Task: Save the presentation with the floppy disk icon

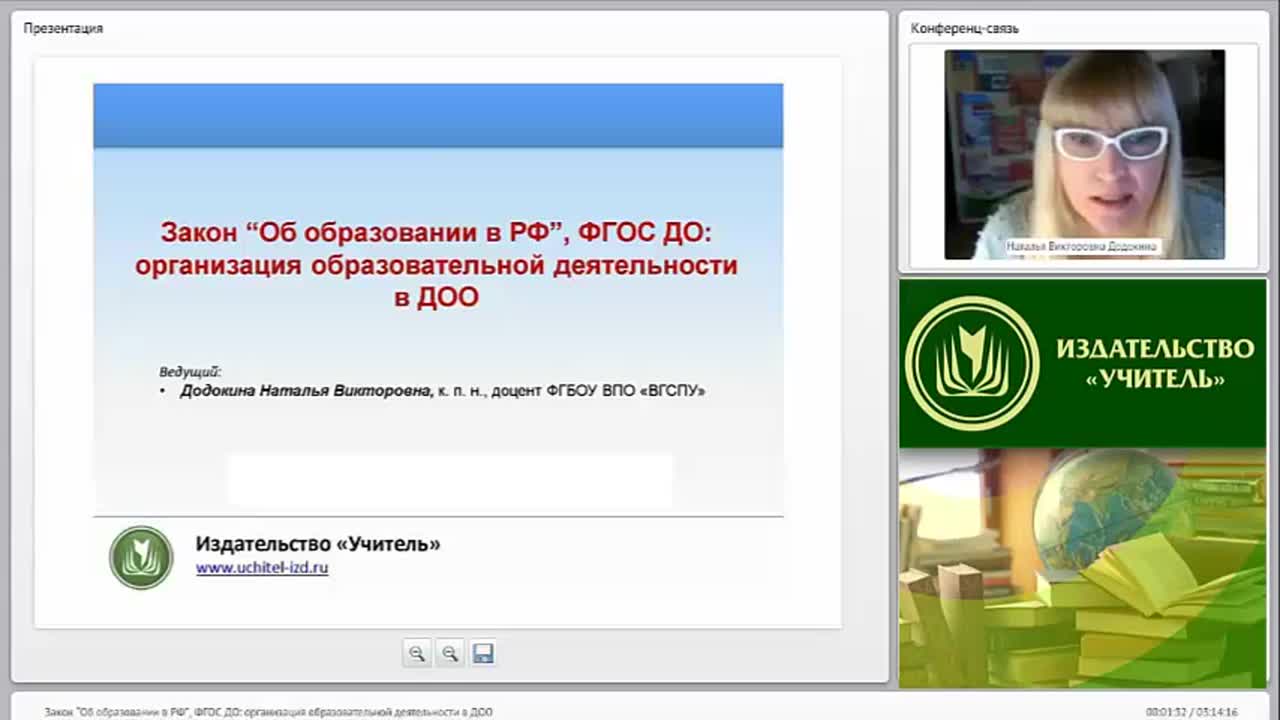Action: pos(483,653)
